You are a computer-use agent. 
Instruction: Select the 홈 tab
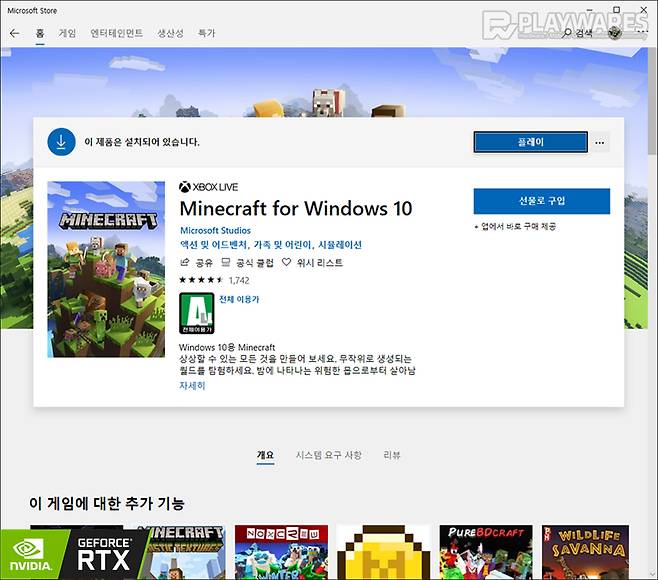click(40, 33)
